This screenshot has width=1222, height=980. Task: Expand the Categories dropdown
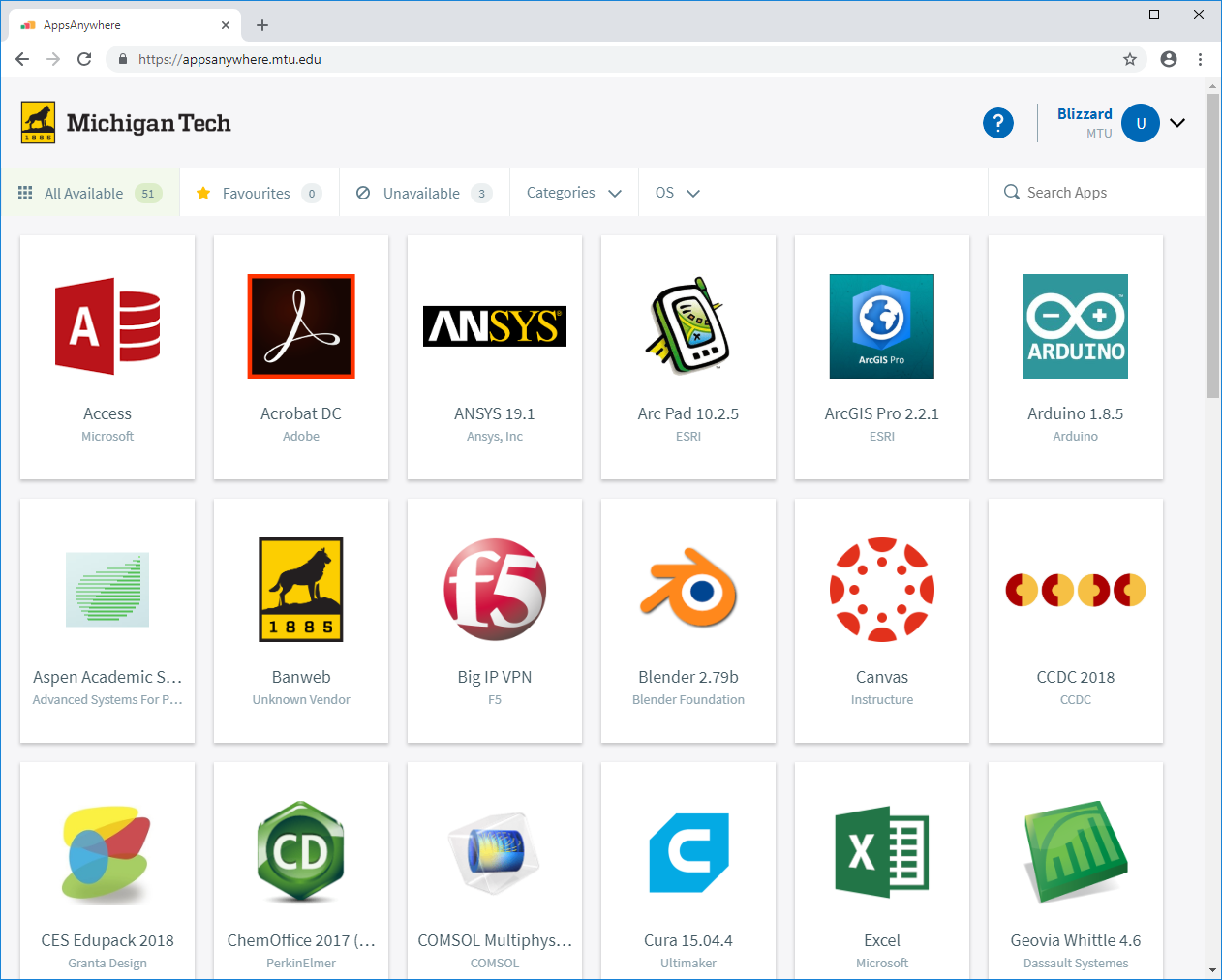coord(574,193)
